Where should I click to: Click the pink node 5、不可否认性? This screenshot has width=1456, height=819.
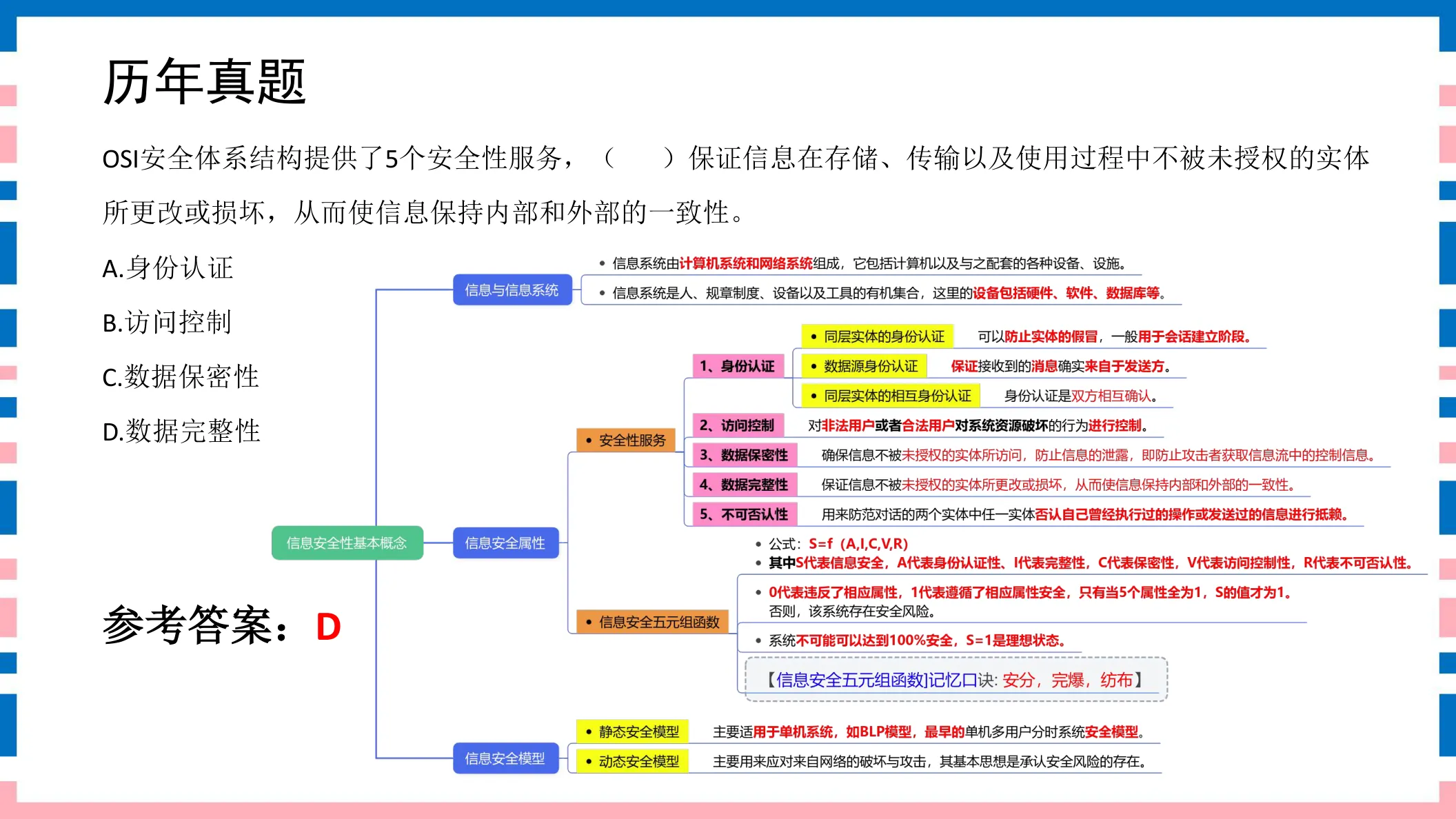point(745,514)
